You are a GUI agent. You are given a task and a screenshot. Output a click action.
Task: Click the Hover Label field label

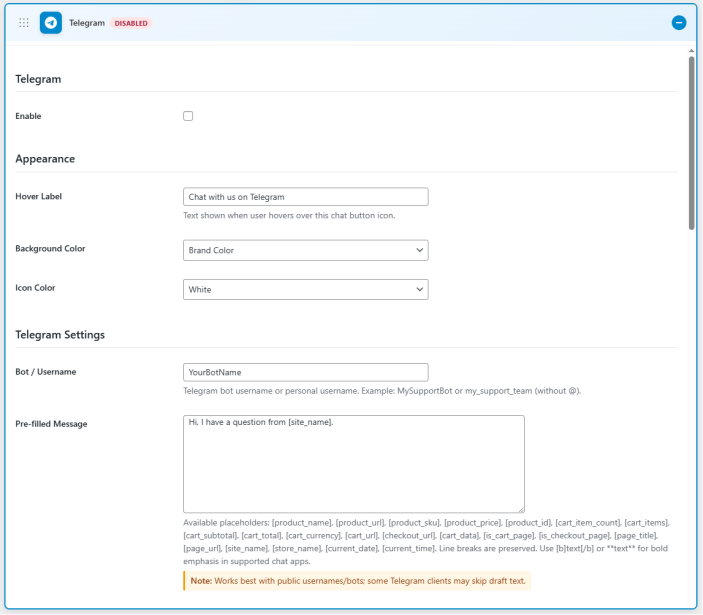(39, 196)
